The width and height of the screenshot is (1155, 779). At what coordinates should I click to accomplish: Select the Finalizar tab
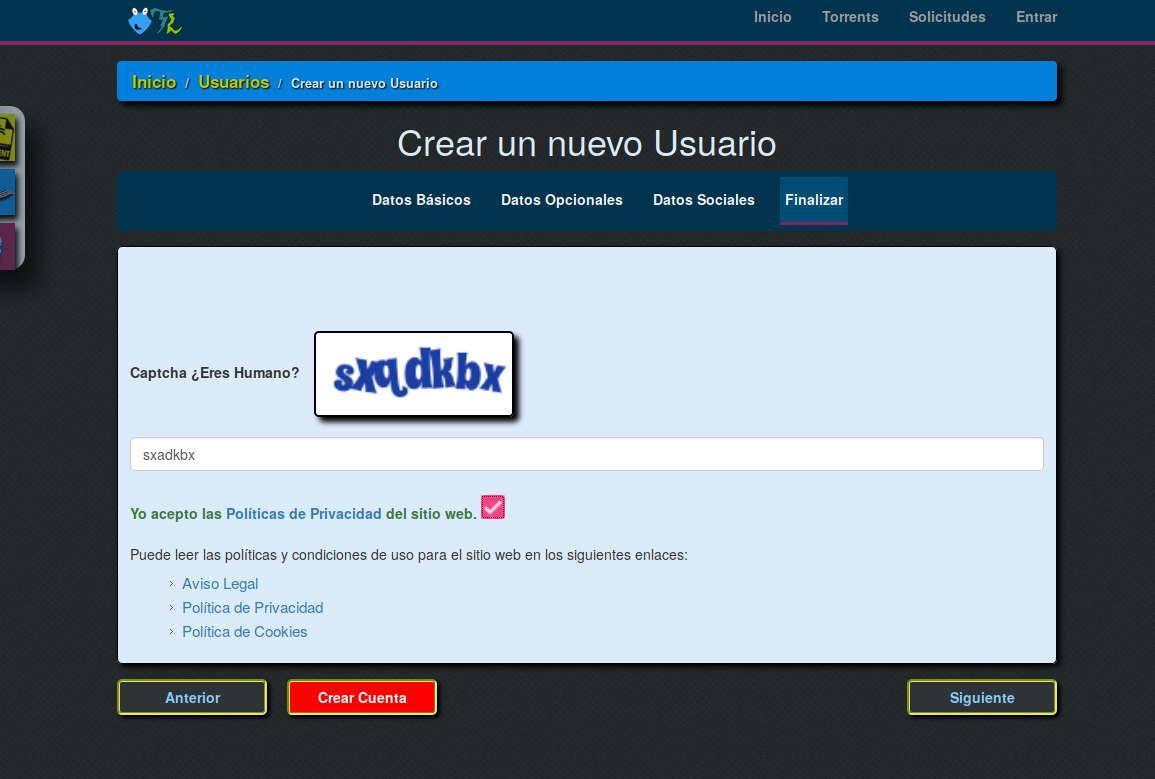tap(814, 200)
